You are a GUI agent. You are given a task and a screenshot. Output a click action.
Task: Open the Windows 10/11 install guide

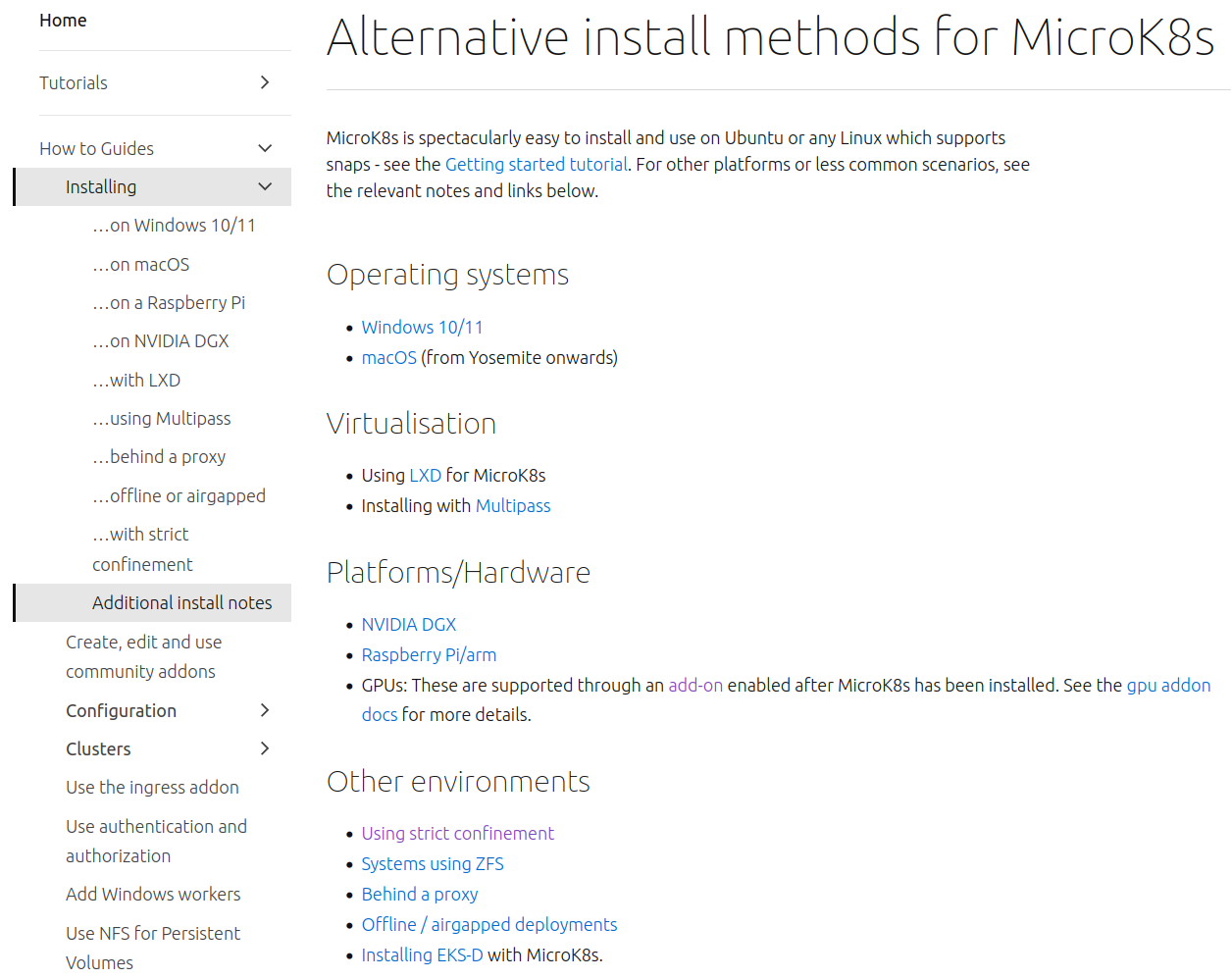pos(422,327)
